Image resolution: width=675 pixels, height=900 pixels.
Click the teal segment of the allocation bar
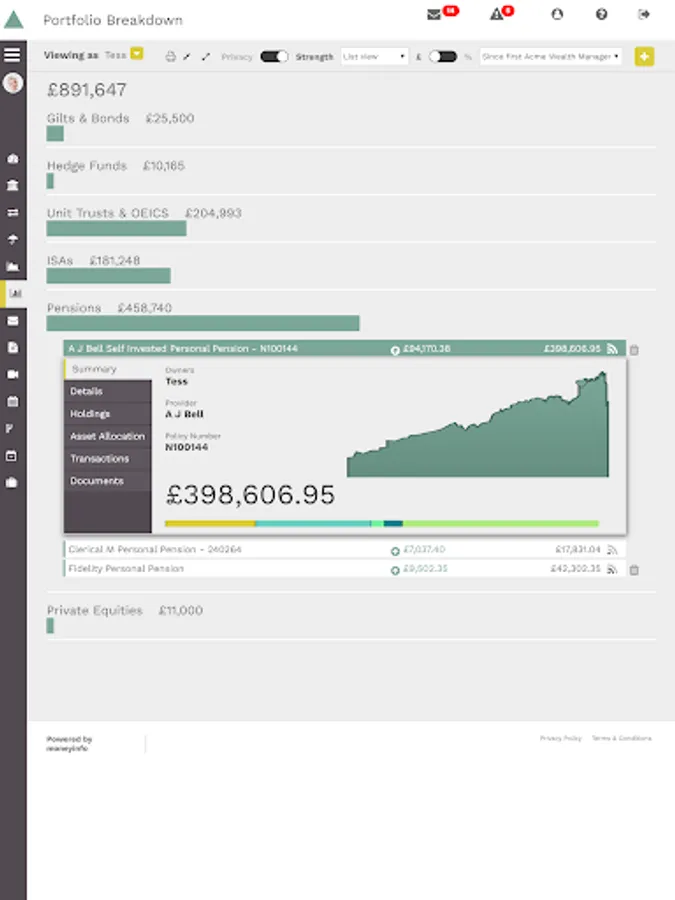tap(313, 523)
